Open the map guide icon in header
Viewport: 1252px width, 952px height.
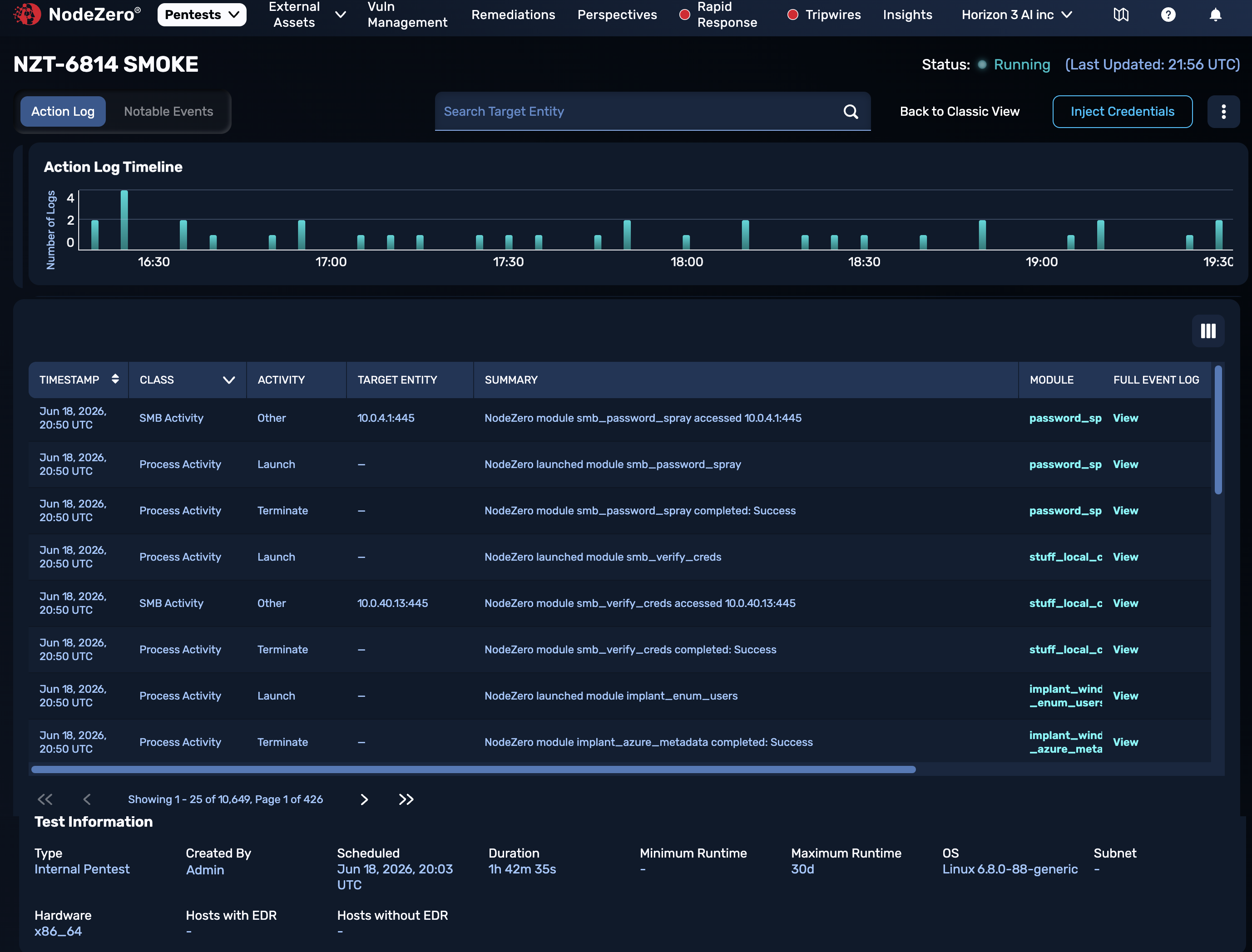pos(1120,15)
